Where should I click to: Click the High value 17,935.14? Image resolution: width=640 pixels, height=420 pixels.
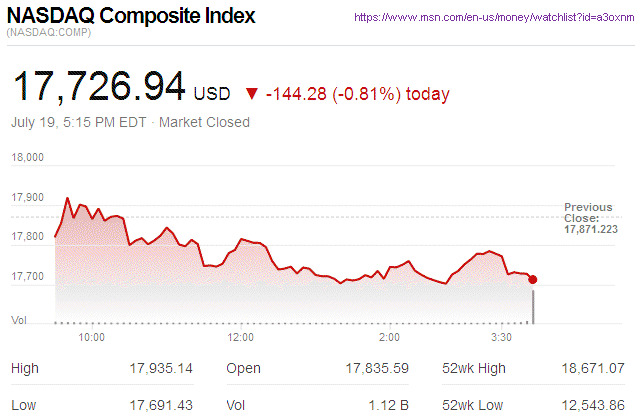coord(161,368)
